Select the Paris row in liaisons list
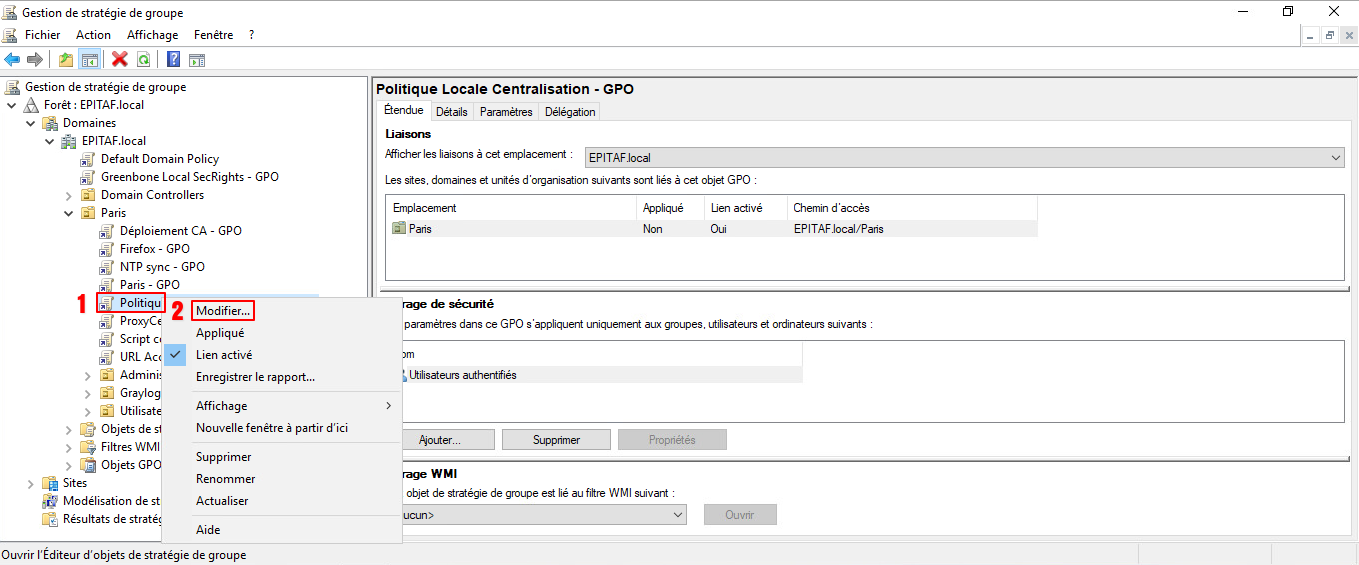 point(420,229)
